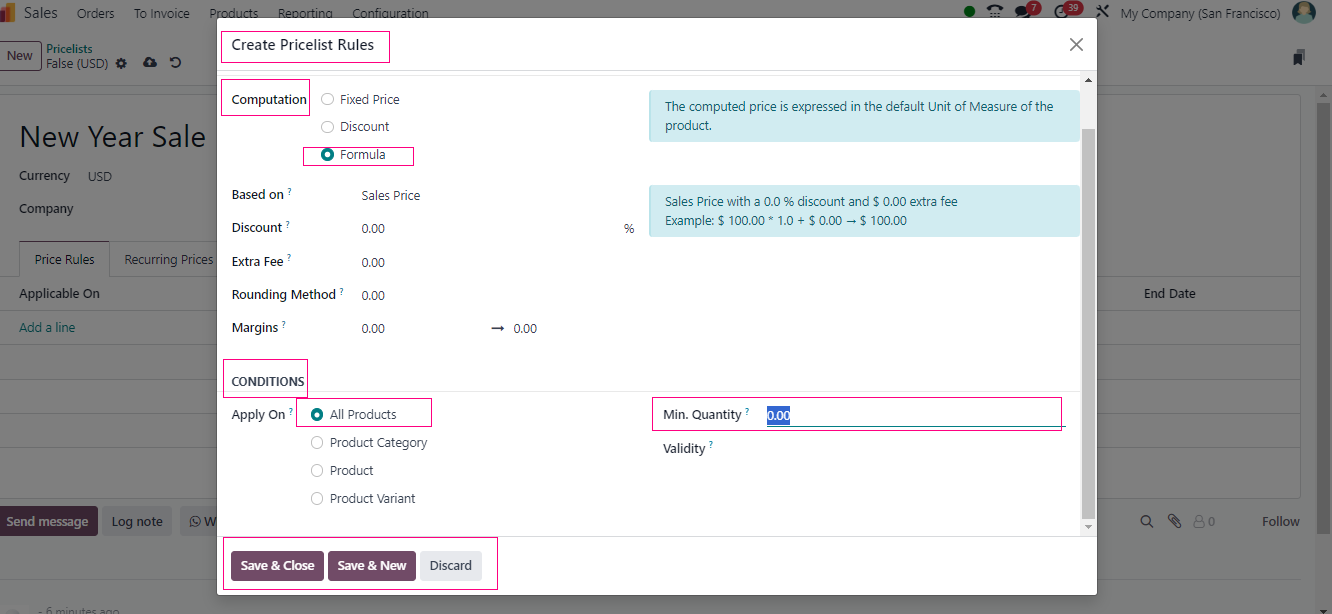Click the cloud save icon in breadcrumb
The height and width of the screenshot is (614, 1332).
(x=150, y=63)
